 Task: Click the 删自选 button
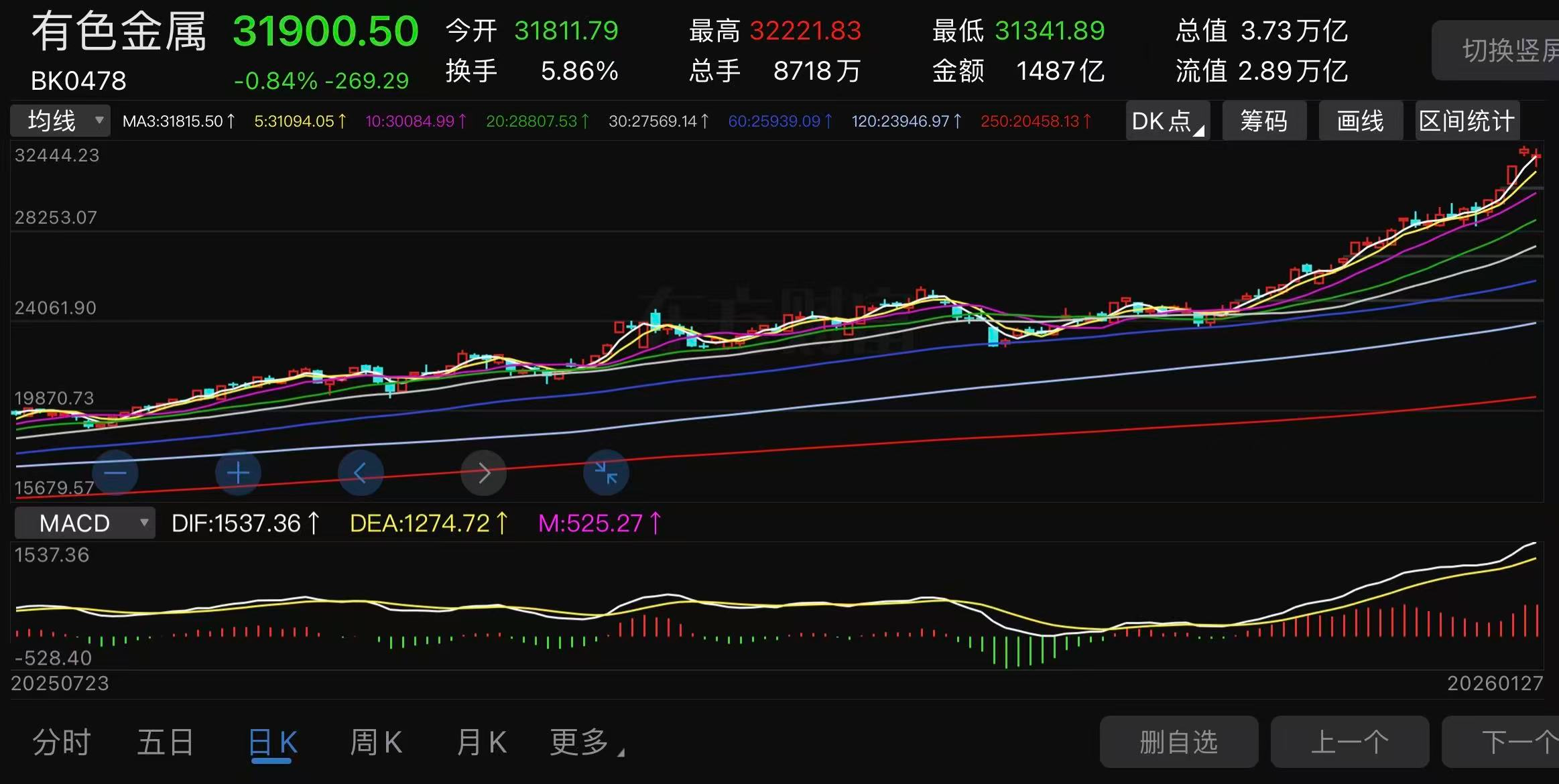[1178, 742]
